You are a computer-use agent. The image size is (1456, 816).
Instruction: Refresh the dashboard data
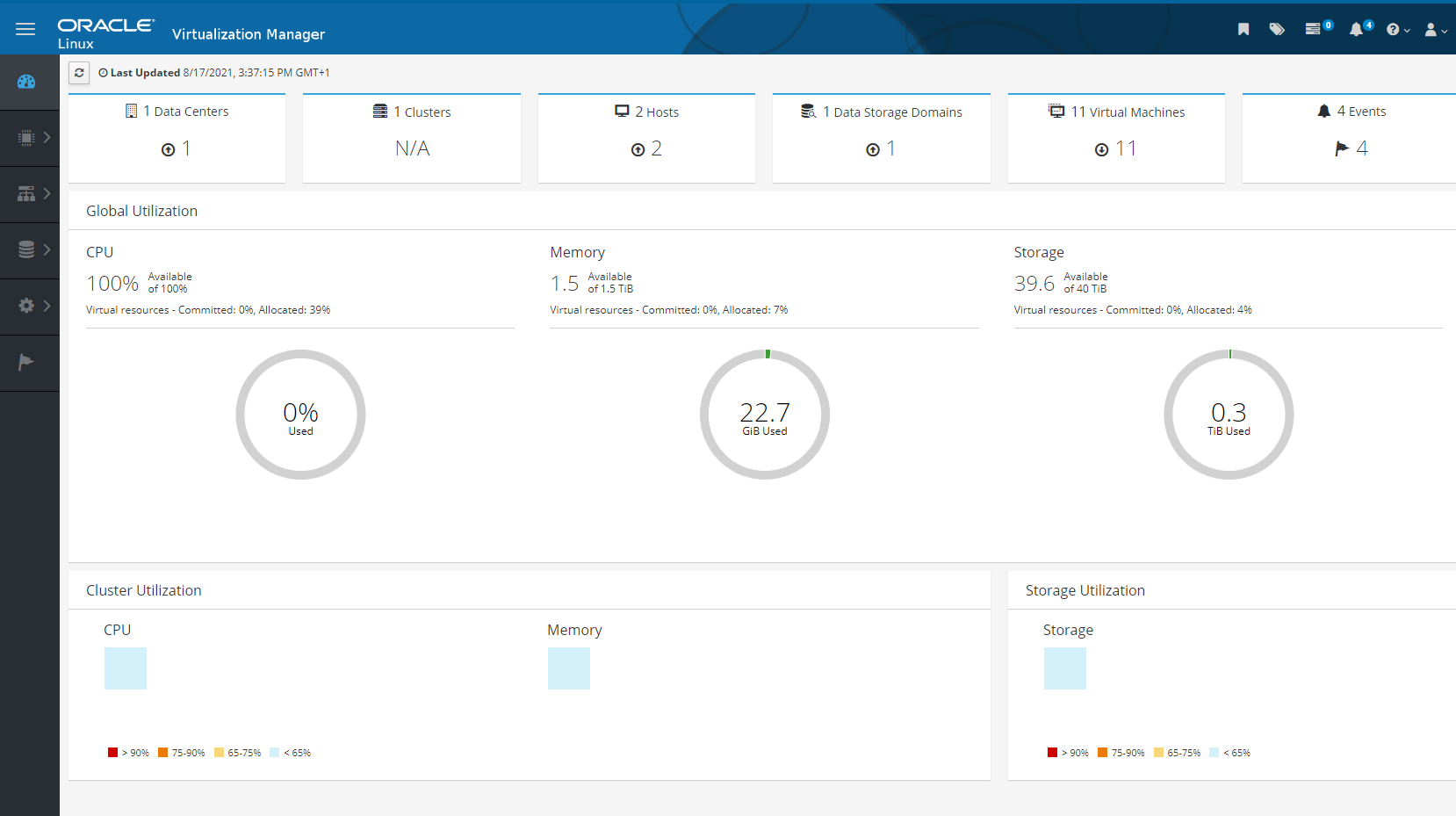pyautogui.click(x=79, y=73)
